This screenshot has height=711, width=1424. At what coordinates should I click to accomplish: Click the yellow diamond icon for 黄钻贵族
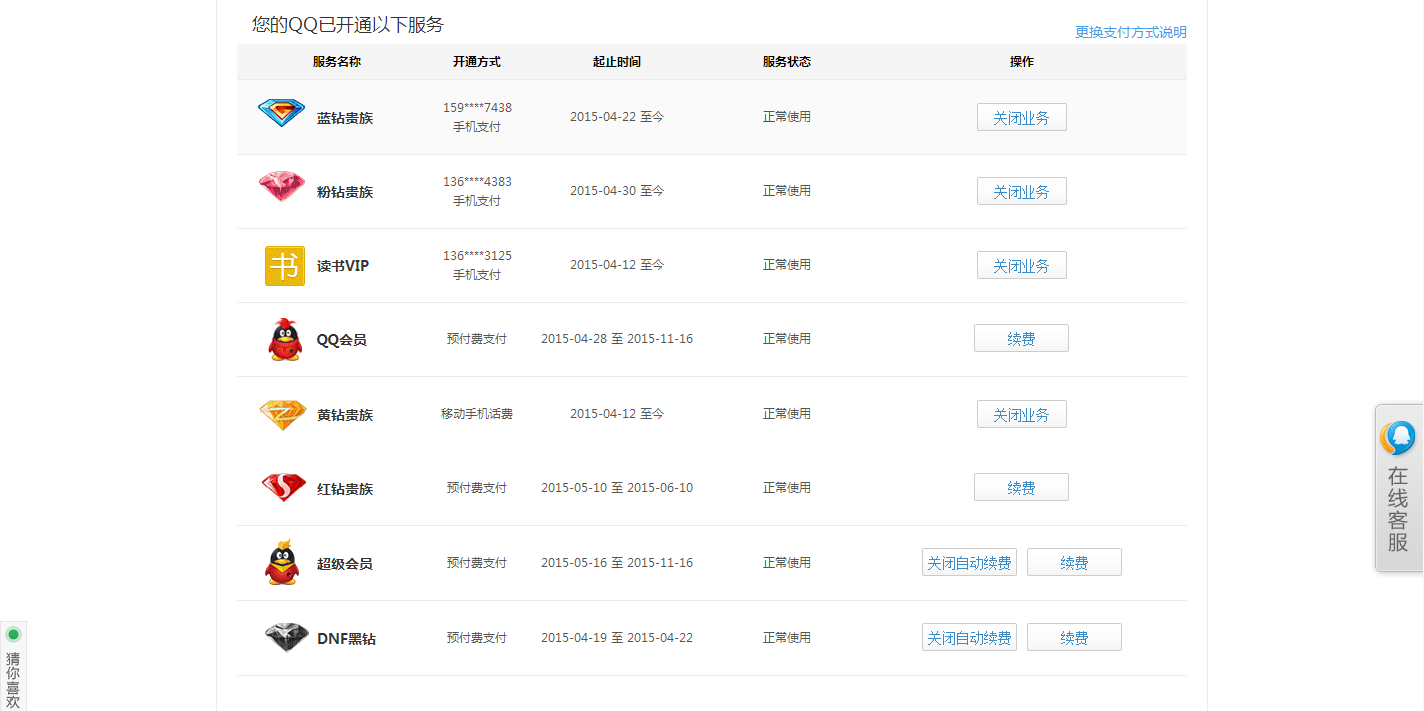[x=282, y=415]
